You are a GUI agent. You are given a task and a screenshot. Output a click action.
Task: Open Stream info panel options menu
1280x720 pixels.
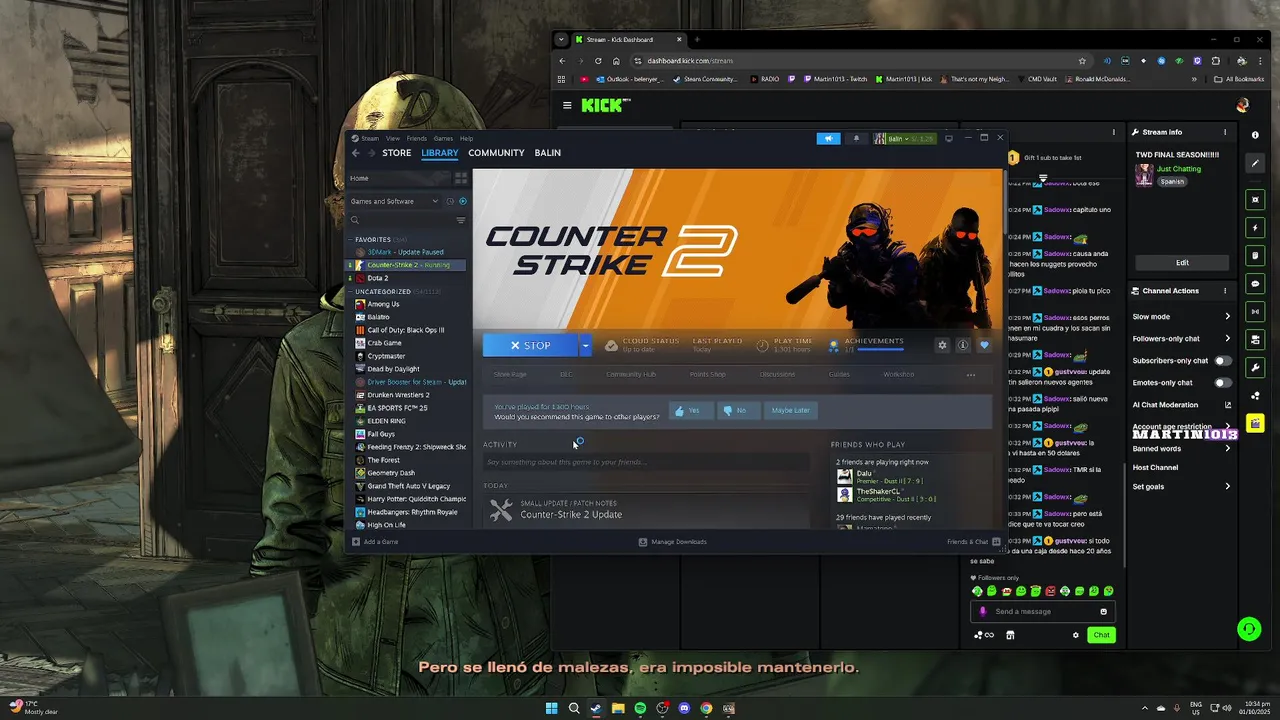[1225, 132]
